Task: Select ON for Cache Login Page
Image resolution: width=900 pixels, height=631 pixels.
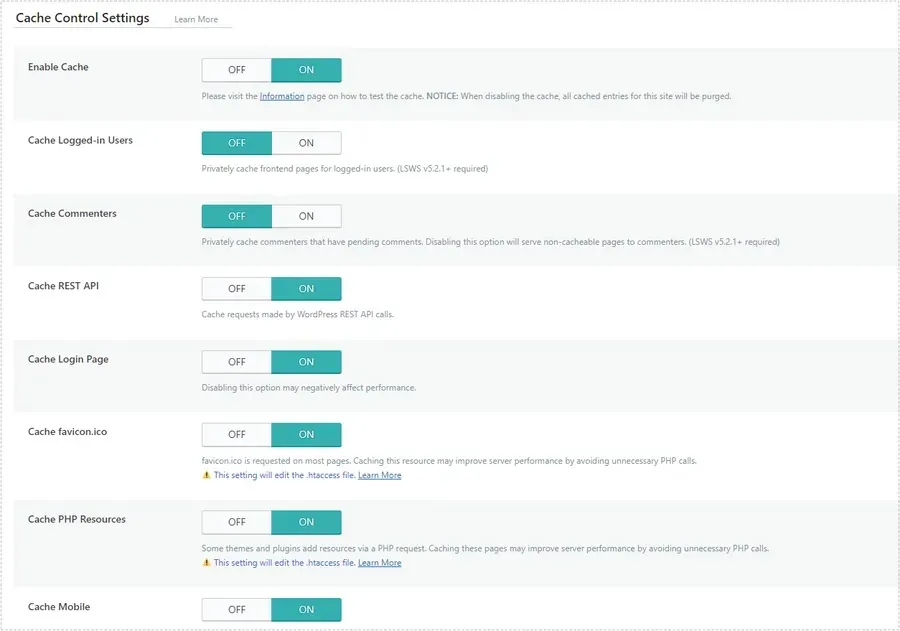Action: 307,362
